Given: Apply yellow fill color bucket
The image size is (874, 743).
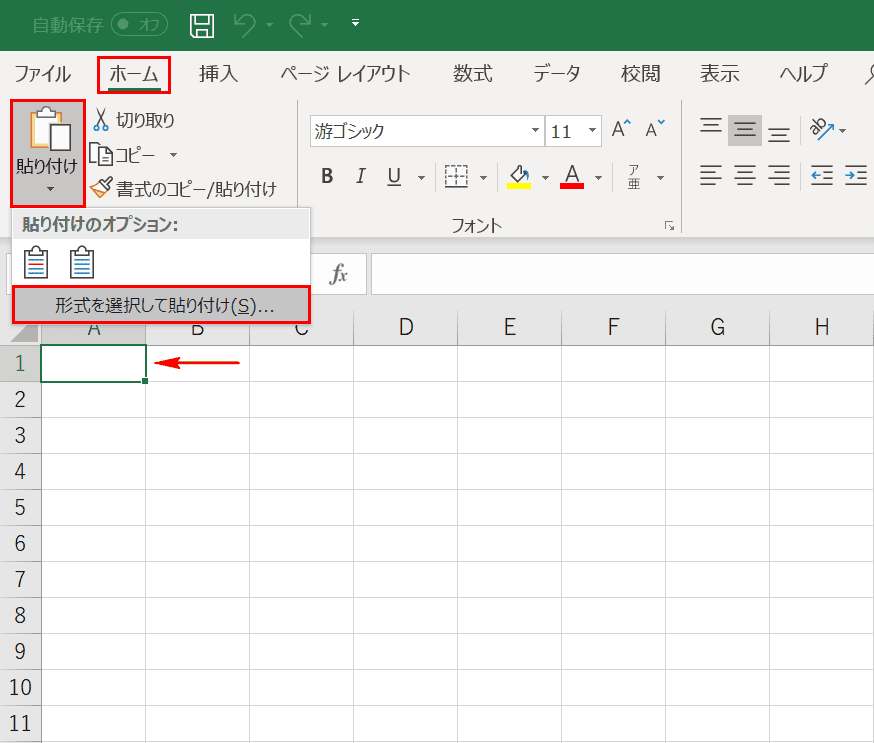Looking at the screenshot, I should (519, 177).
